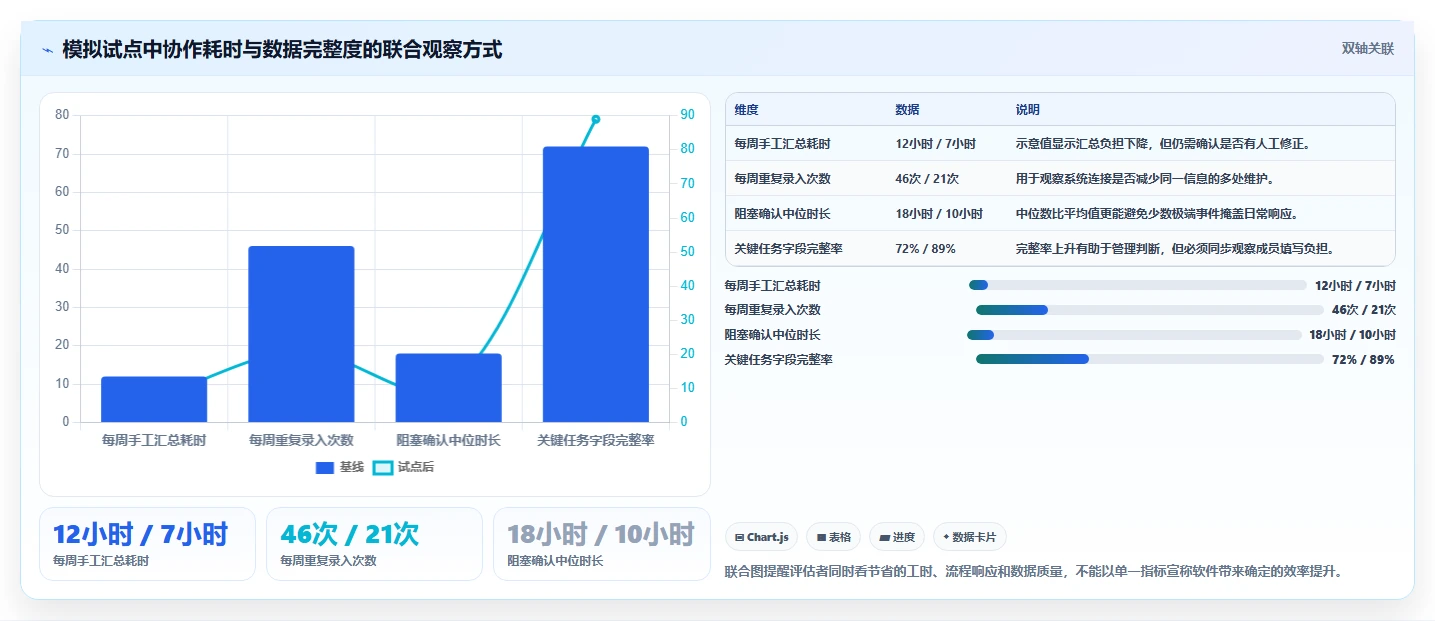The height and width of the screenshot is (621, 1435).
Task: Toggle the 基线 legend item
Action: coord(340,467)
